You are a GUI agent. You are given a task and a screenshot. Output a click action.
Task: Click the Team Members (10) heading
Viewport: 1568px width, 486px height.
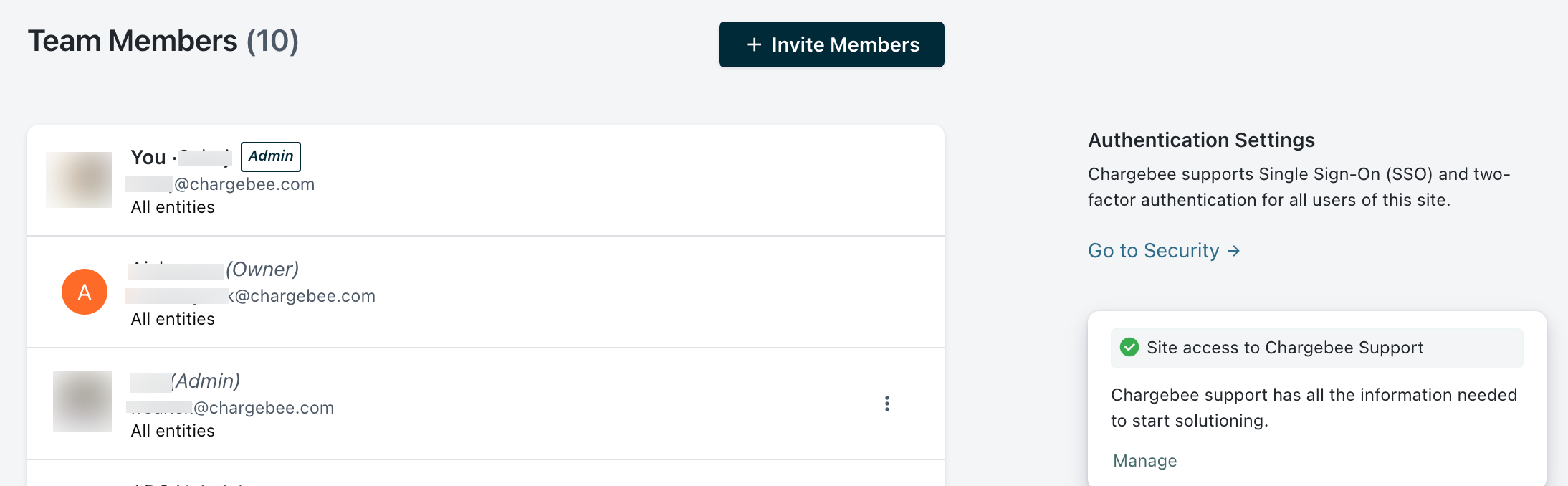163,42
